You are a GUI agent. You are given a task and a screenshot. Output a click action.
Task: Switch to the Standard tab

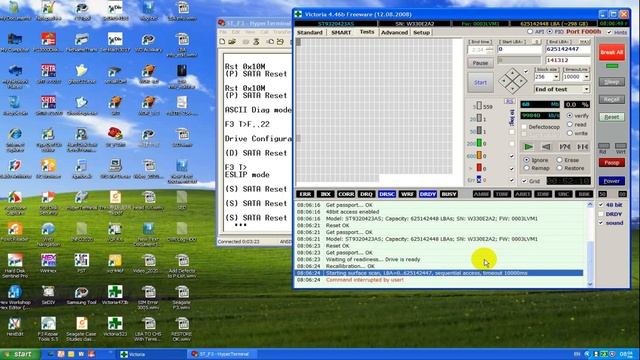coord(310,32)
